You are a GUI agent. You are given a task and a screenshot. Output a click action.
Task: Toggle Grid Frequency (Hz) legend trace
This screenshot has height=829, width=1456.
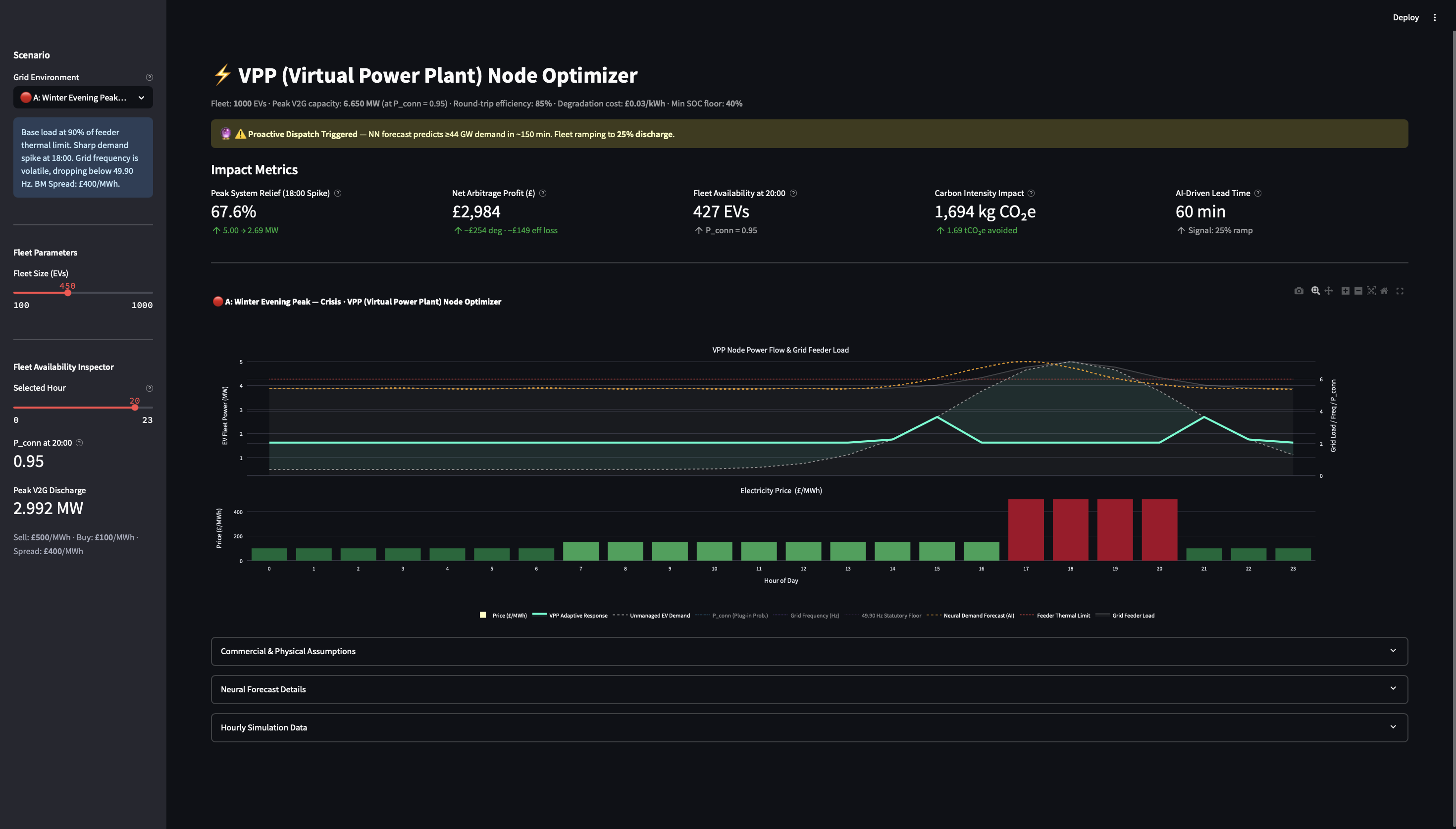click(807, 616)
